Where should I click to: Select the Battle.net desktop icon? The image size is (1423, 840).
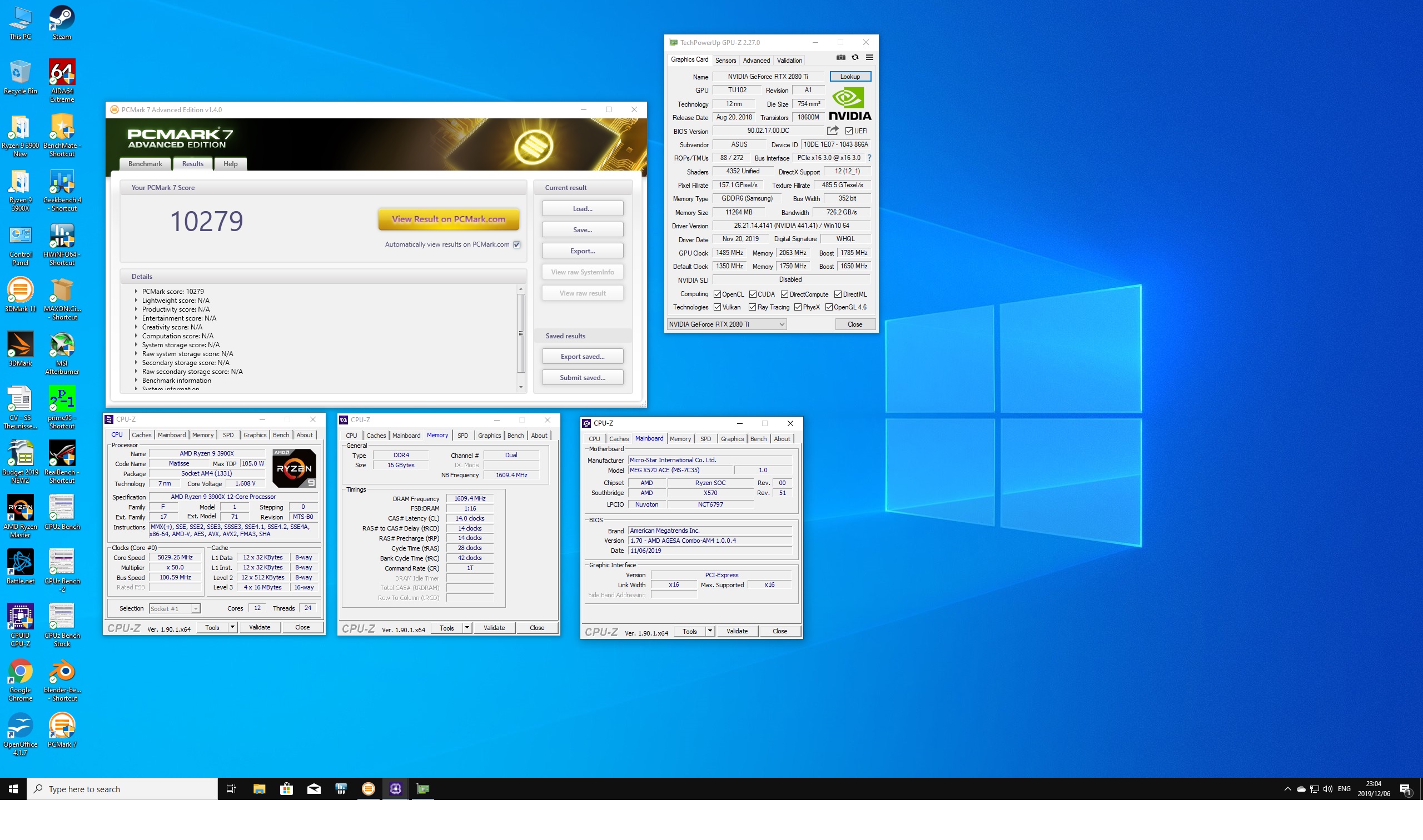21,567
